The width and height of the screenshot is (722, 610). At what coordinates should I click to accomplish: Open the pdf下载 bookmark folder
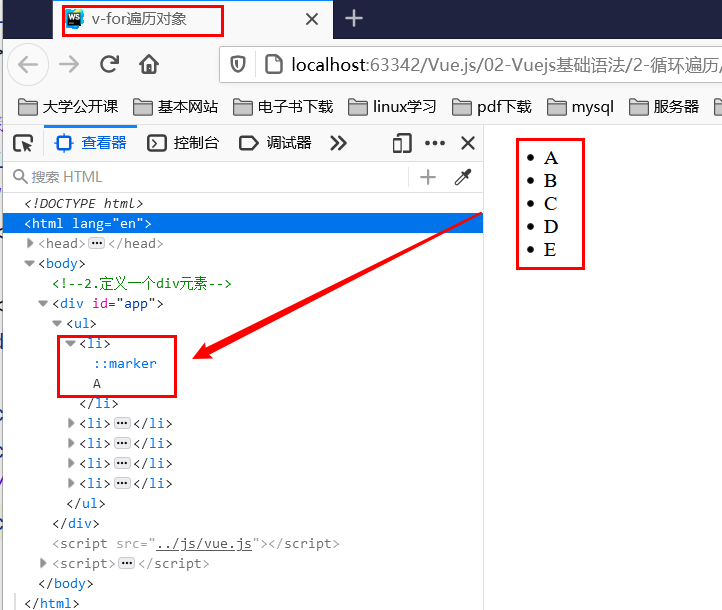[x=491, y=107]
